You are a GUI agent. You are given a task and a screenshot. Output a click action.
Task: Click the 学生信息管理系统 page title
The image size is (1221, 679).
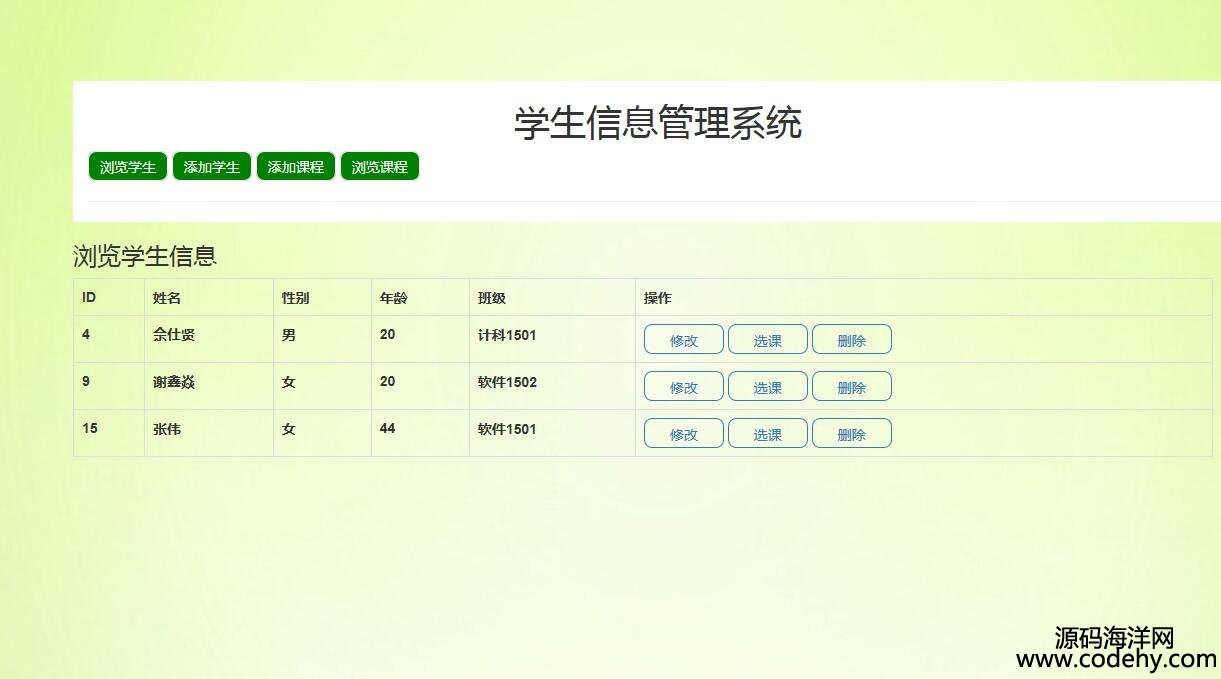(658, 124)
